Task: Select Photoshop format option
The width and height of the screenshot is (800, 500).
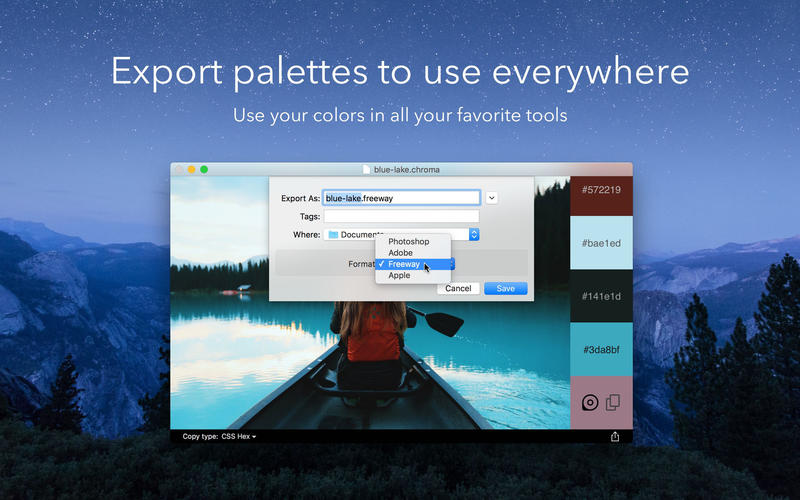Action: point(413,241)
